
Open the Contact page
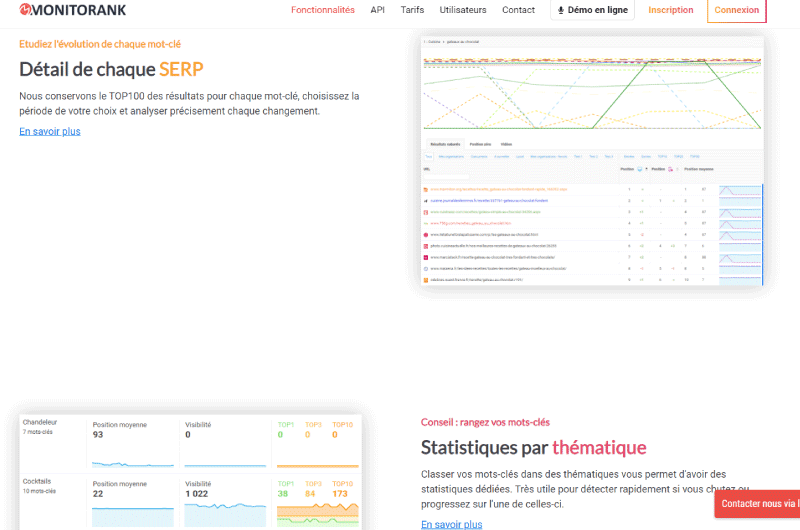tap(518, 10)
